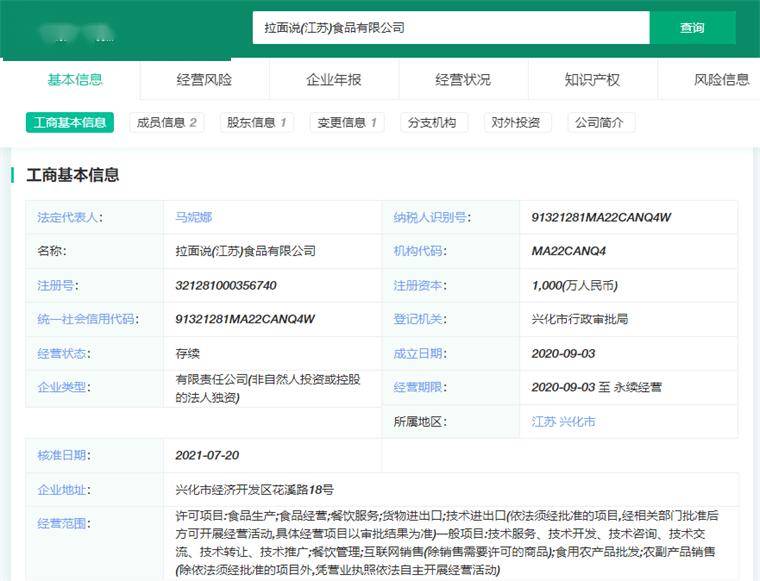Select the 知识产权 tab
760x581 pixels.
[592, 79]
